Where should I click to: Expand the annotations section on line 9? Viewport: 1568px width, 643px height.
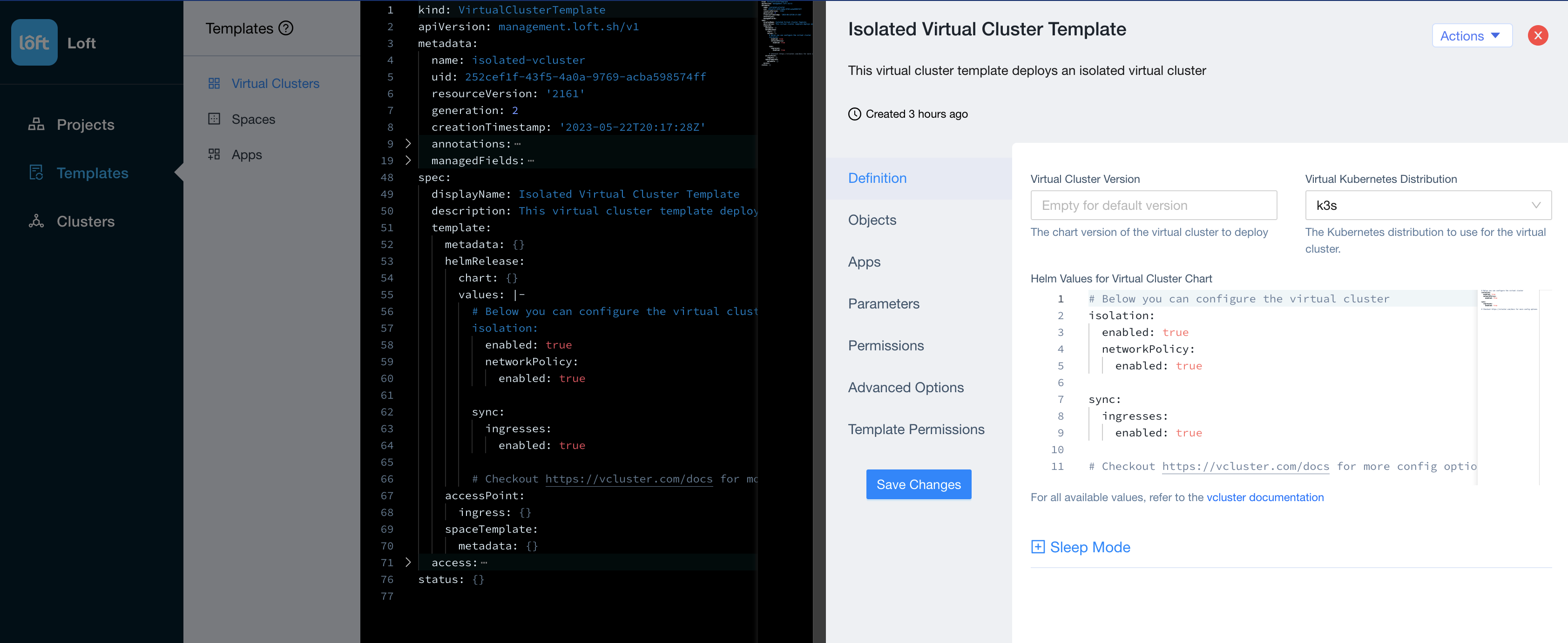point(407,144)
